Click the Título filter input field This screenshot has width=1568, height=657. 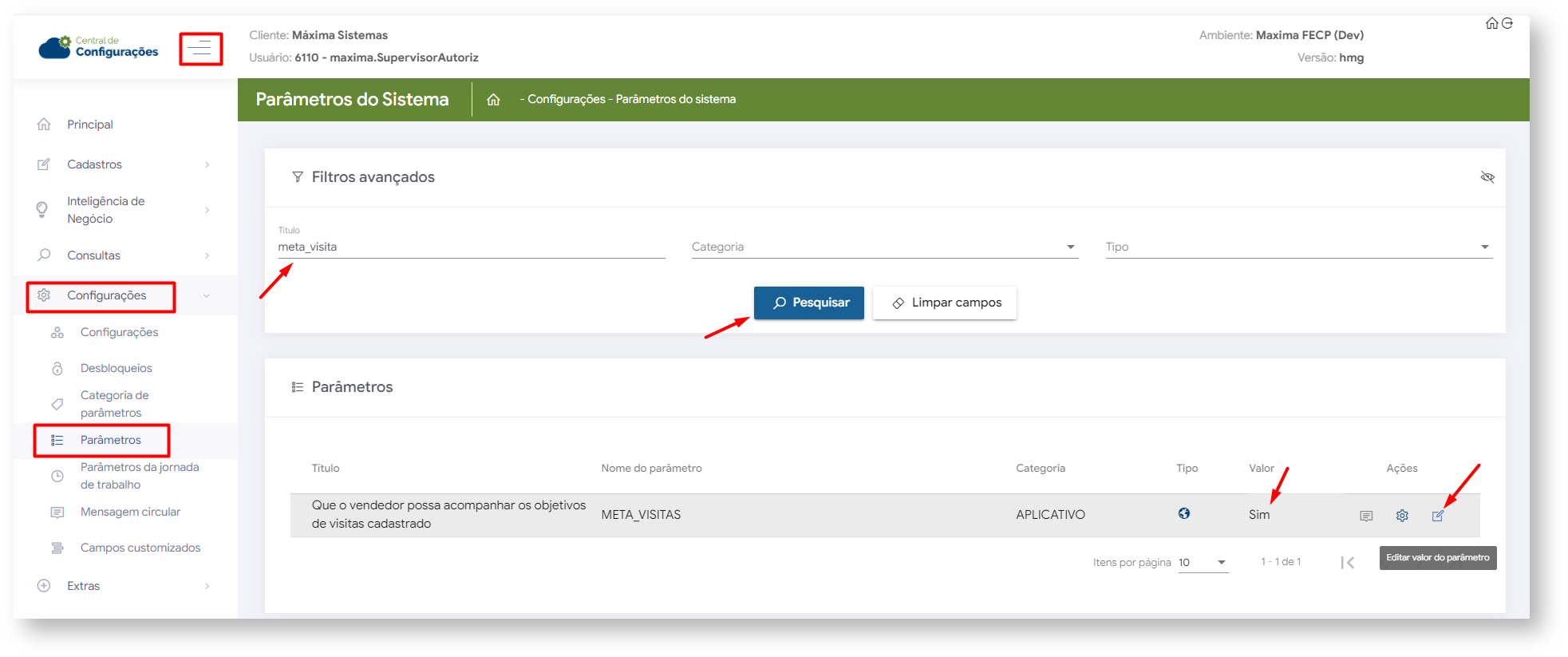[471, 247]
